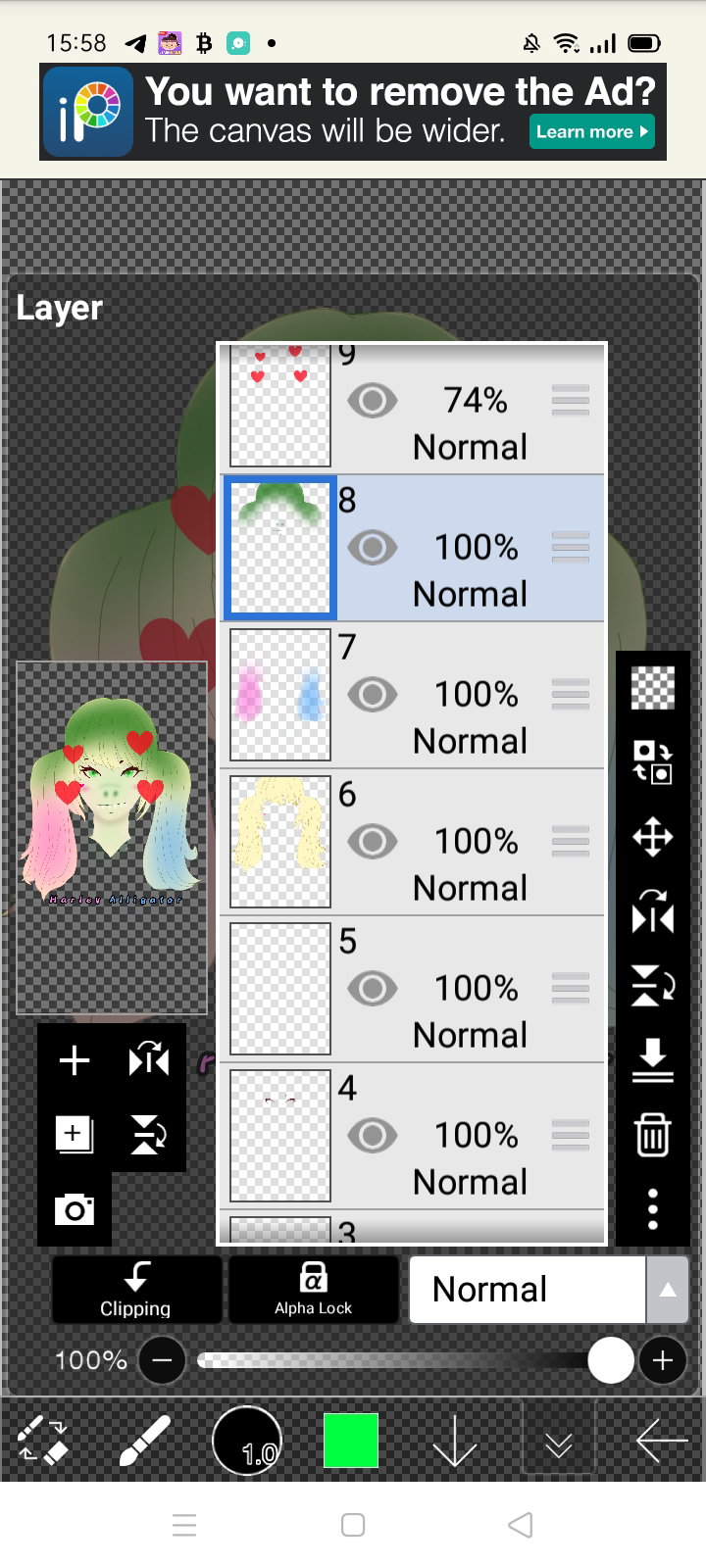The image size is (706, 1568).
Task: Enable Clipping for the current layer
Action: click(136, 1290)
